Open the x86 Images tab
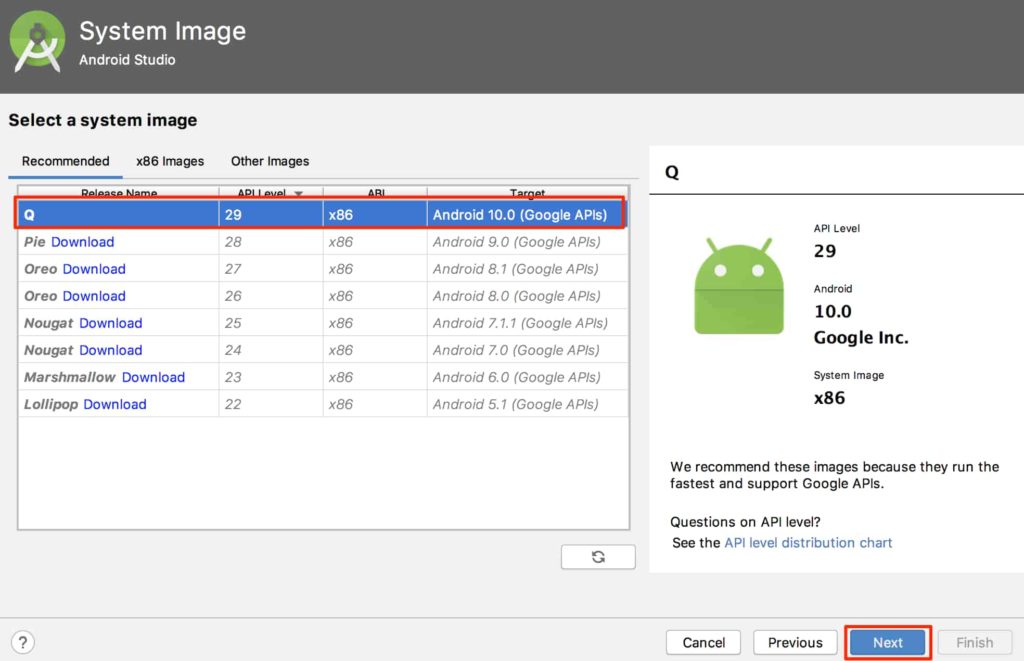1024x661 pixels. tap(170, 161)
